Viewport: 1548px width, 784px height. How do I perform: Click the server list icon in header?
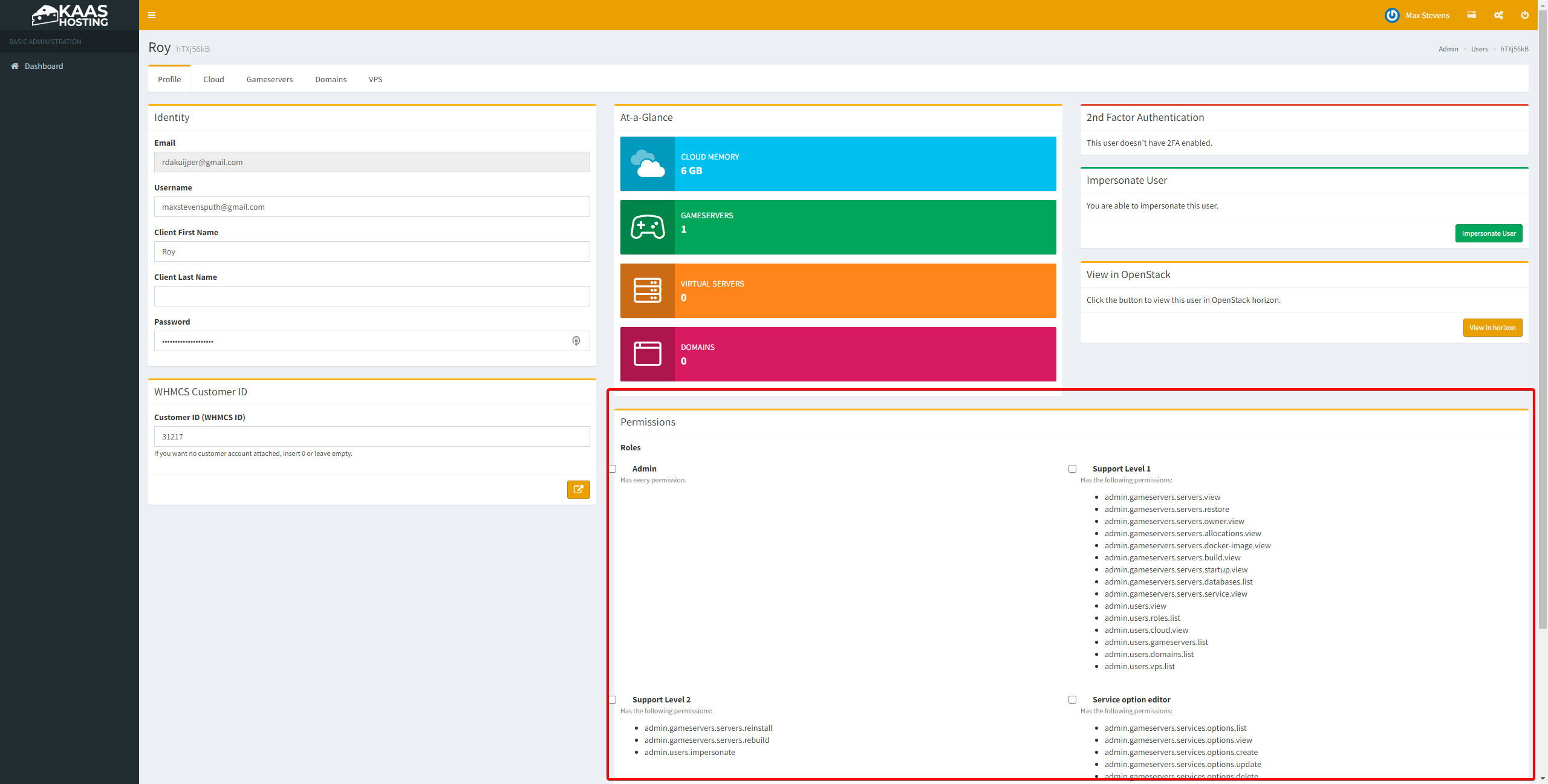[1472, 15]
